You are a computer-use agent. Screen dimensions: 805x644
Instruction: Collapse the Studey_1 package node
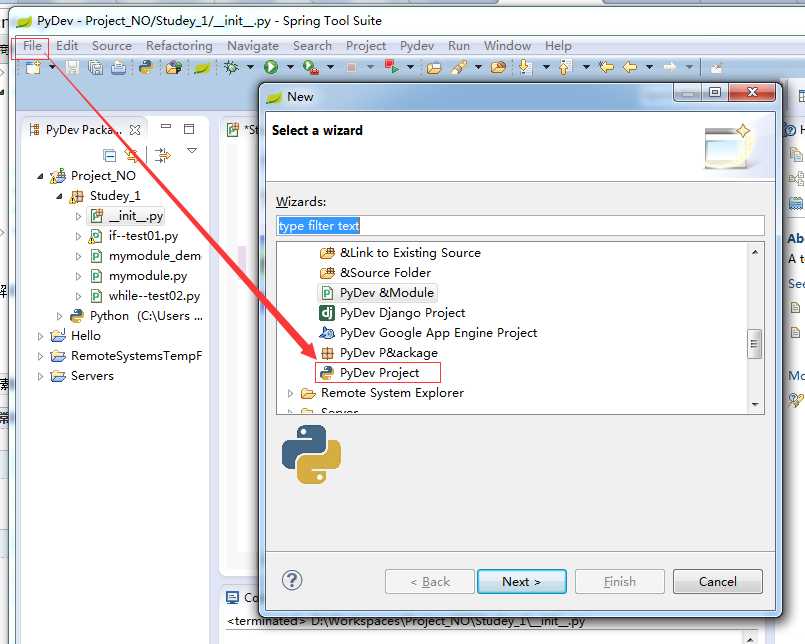pos(60,196)
